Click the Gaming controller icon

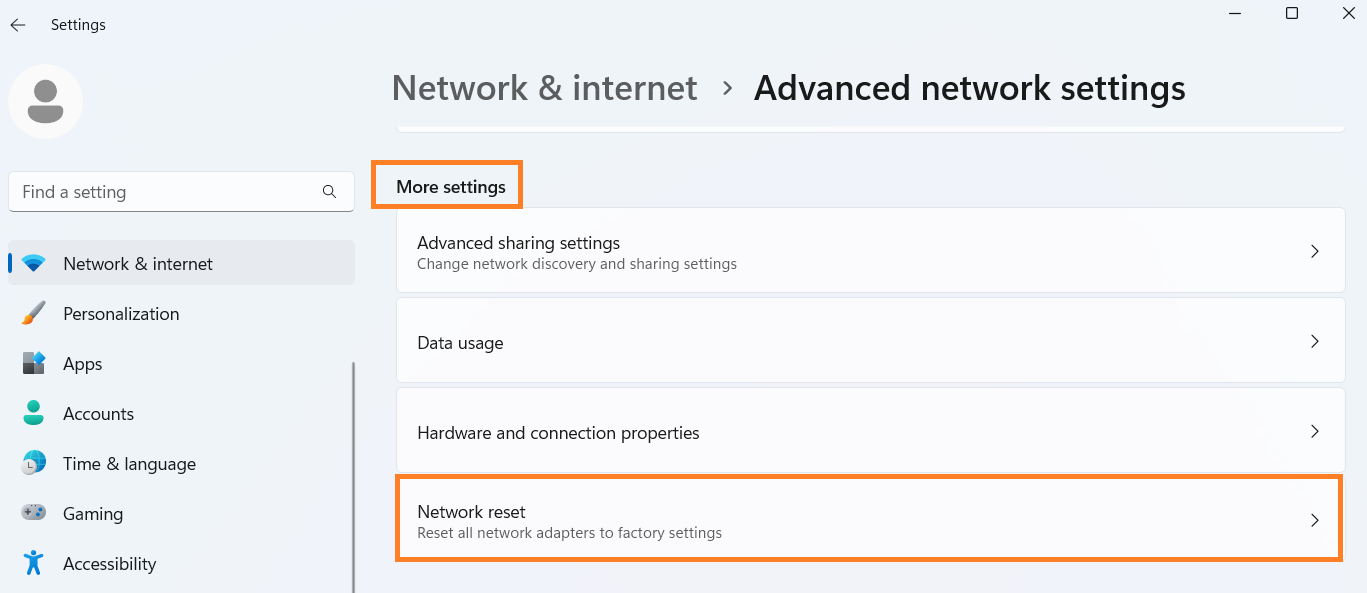click(34, 513)
